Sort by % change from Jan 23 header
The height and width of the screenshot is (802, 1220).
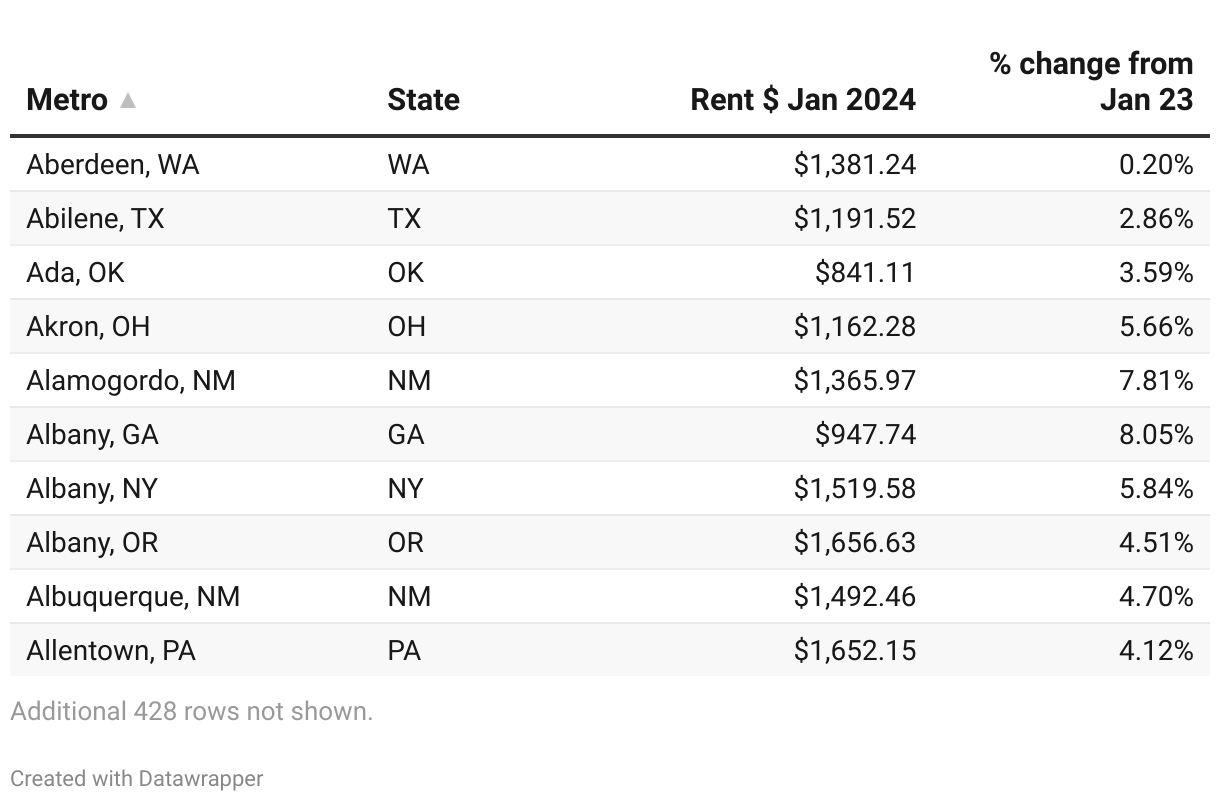[1092, 81]
